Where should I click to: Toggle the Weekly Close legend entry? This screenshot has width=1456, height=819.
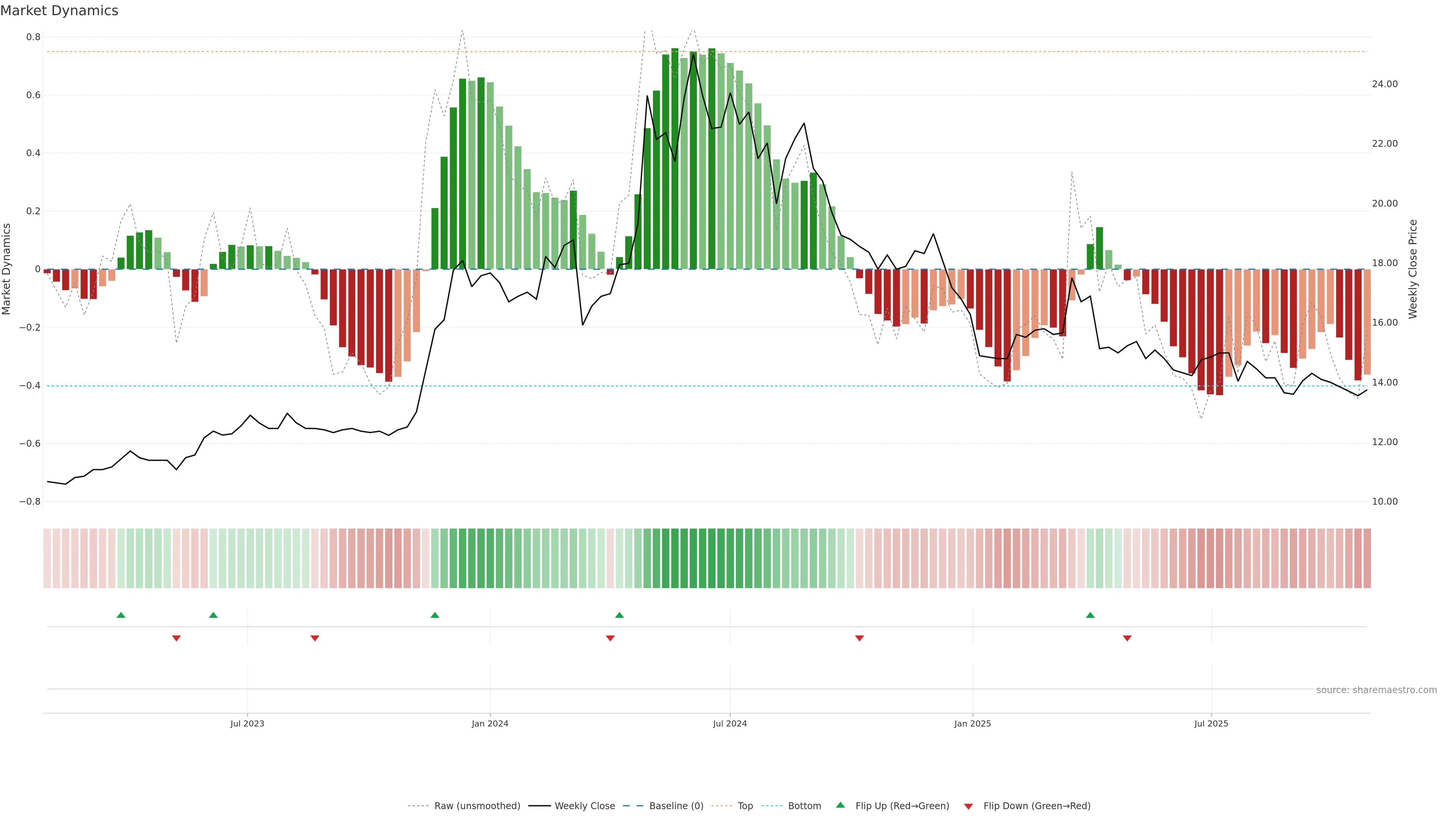[584, 806]
